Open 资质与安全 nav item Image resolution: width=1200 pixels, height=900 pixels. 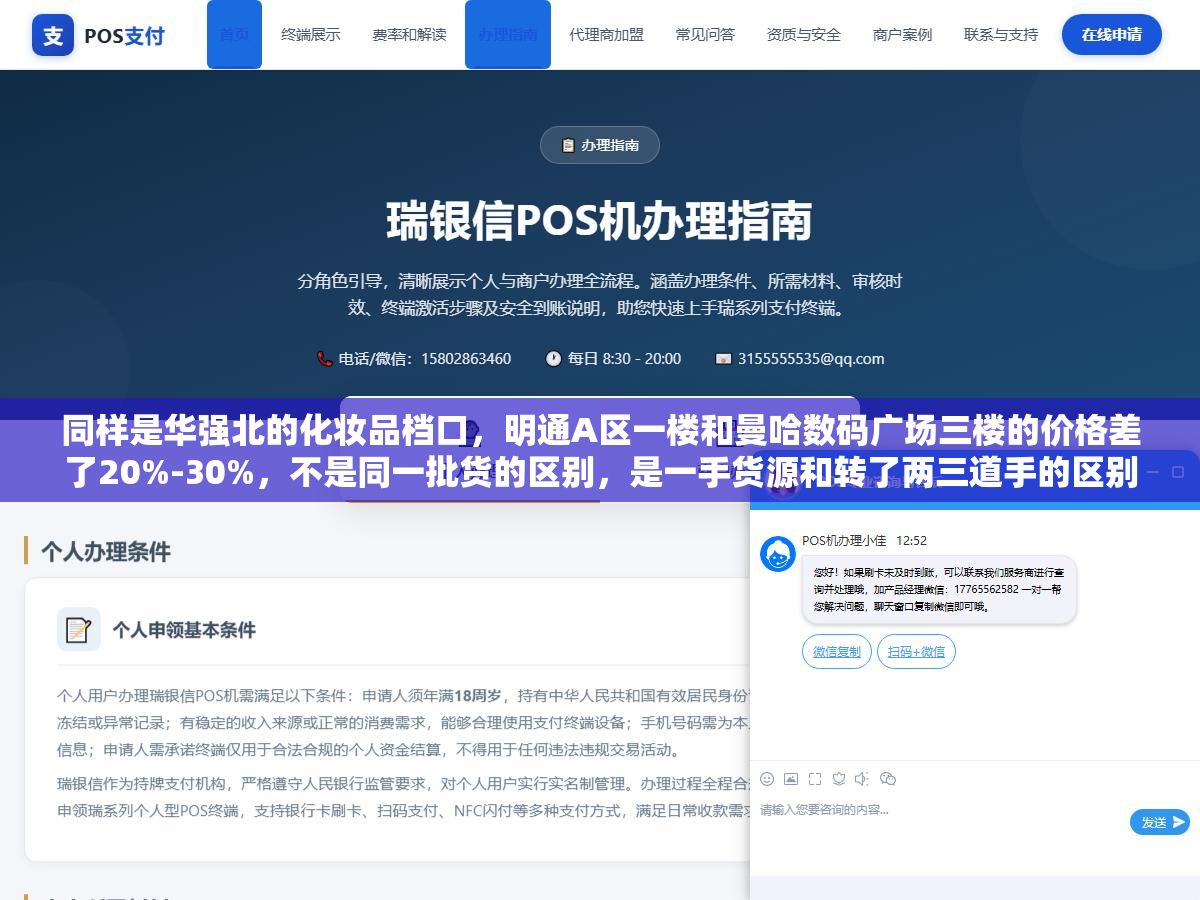(x=804, y=34)
